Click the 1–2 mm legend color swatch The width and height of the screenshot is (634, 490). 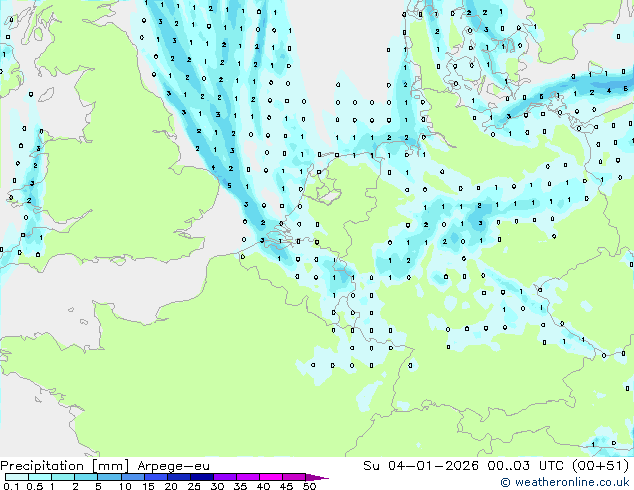(63, 477)
